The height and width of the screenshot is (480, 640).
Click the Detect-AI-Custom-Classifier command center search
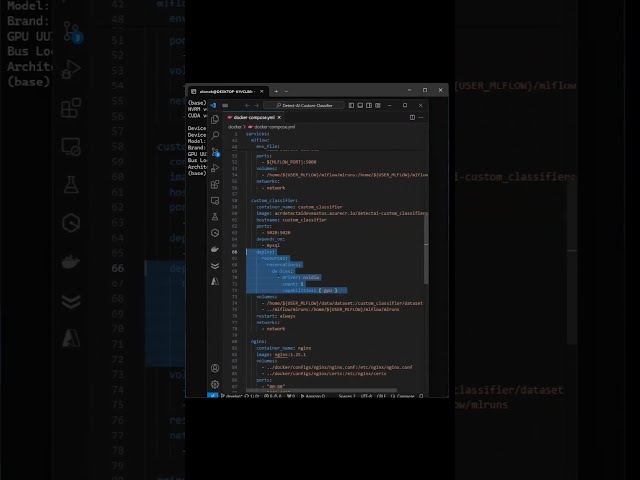coord(304,105)
